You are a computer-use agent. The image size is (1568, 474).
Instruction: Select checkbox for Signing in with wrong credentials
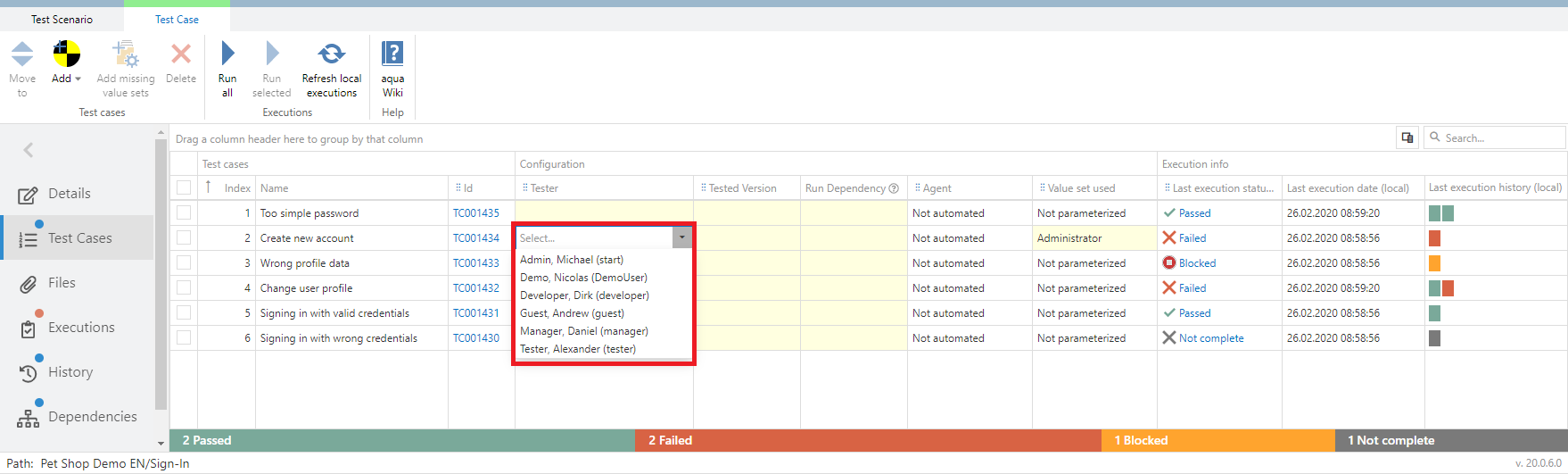184,337
